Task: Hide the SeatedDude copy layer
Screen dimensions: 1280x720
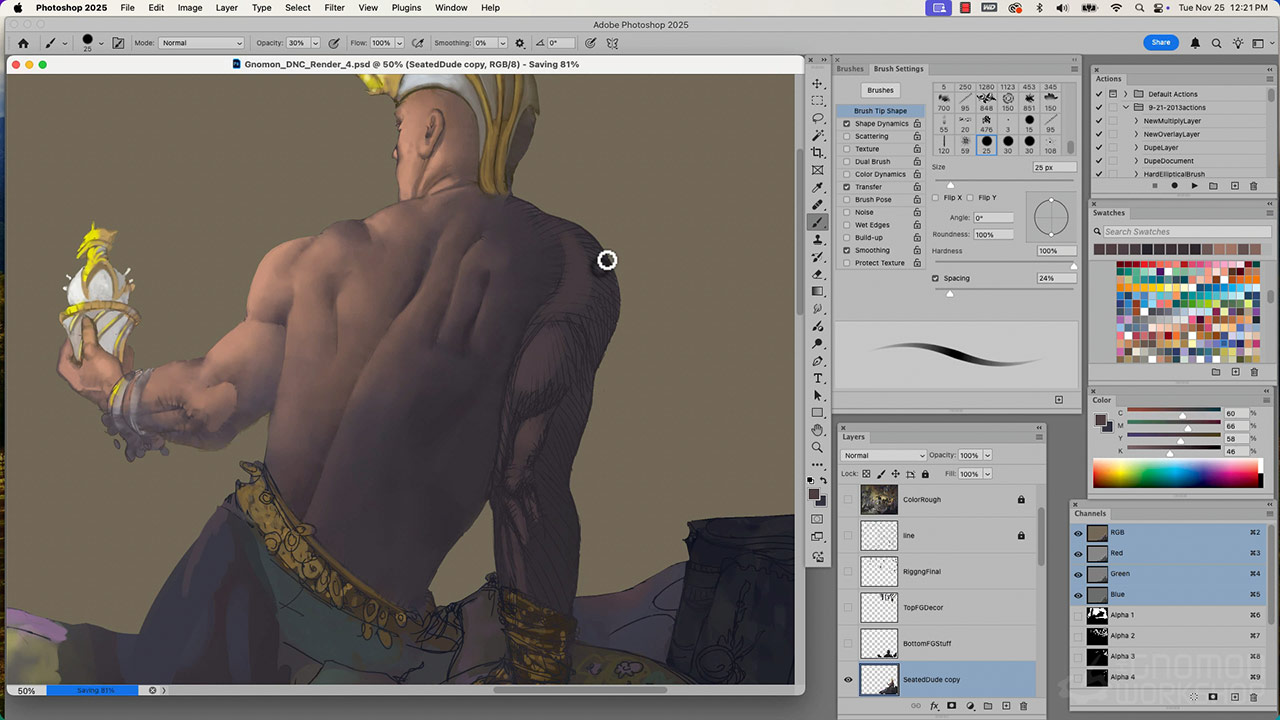Action: click(848, 680)
